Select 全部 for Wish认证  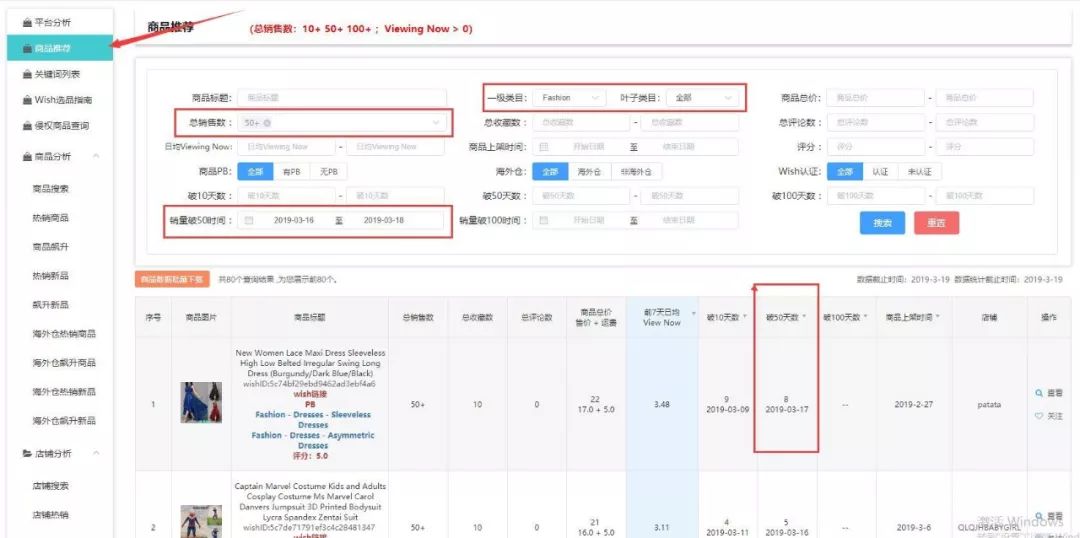[845, 172]
